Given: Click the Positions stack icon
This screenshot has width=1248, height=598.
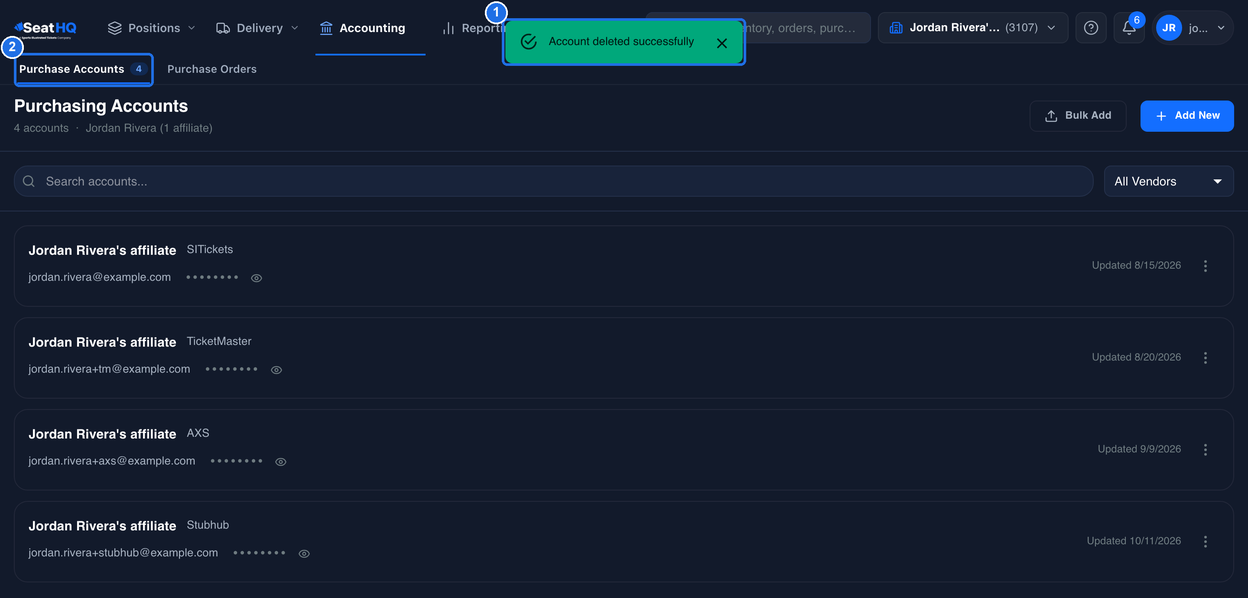Looking at the screenshot, I should (115, 28).
